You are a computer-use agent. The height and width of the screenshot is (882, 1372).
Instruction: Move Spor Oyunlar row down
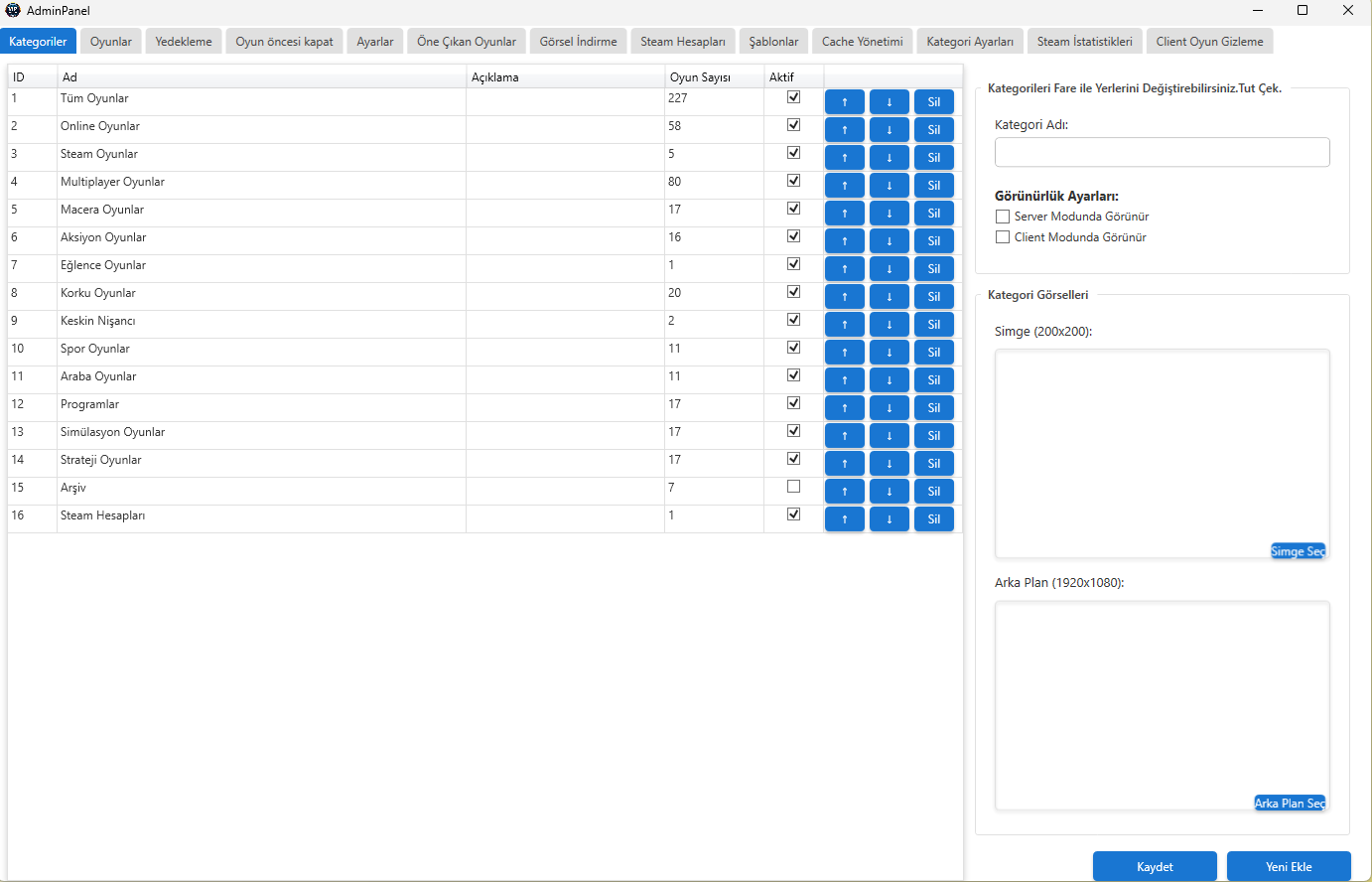(x=890, y=352)
